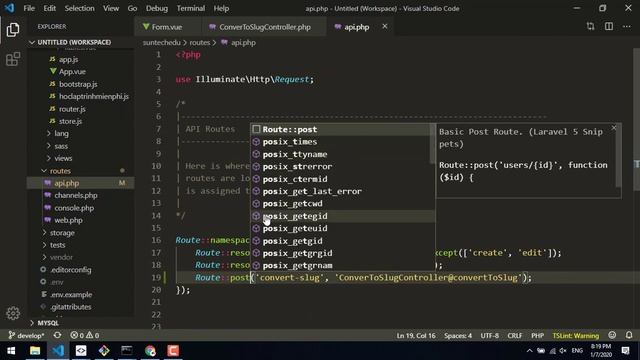Select the posix_times suggestion
The width and height of the screenshot is (640, 360).
tap(342, 142)
